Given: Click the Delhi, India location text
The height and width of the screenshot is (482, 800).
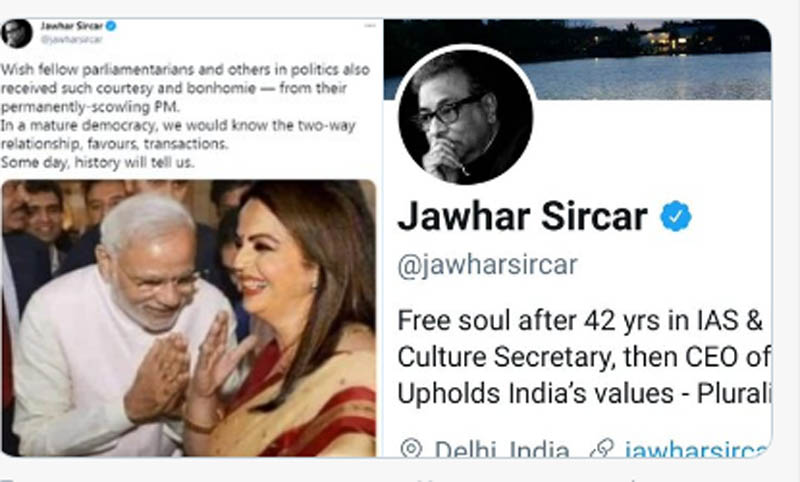Looking at the screenshot, I should pyautogui.click(x=502, y=449).
